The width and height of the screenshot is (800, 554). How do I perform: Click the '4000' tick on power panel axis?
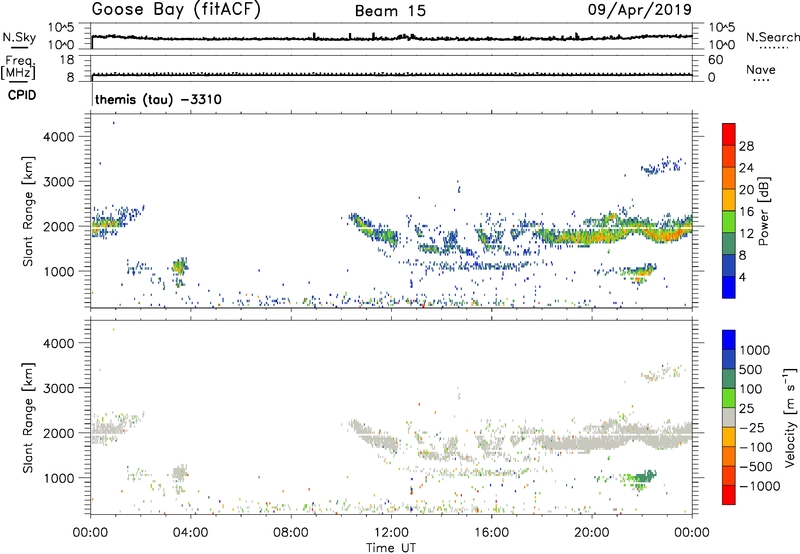(59, 137)
